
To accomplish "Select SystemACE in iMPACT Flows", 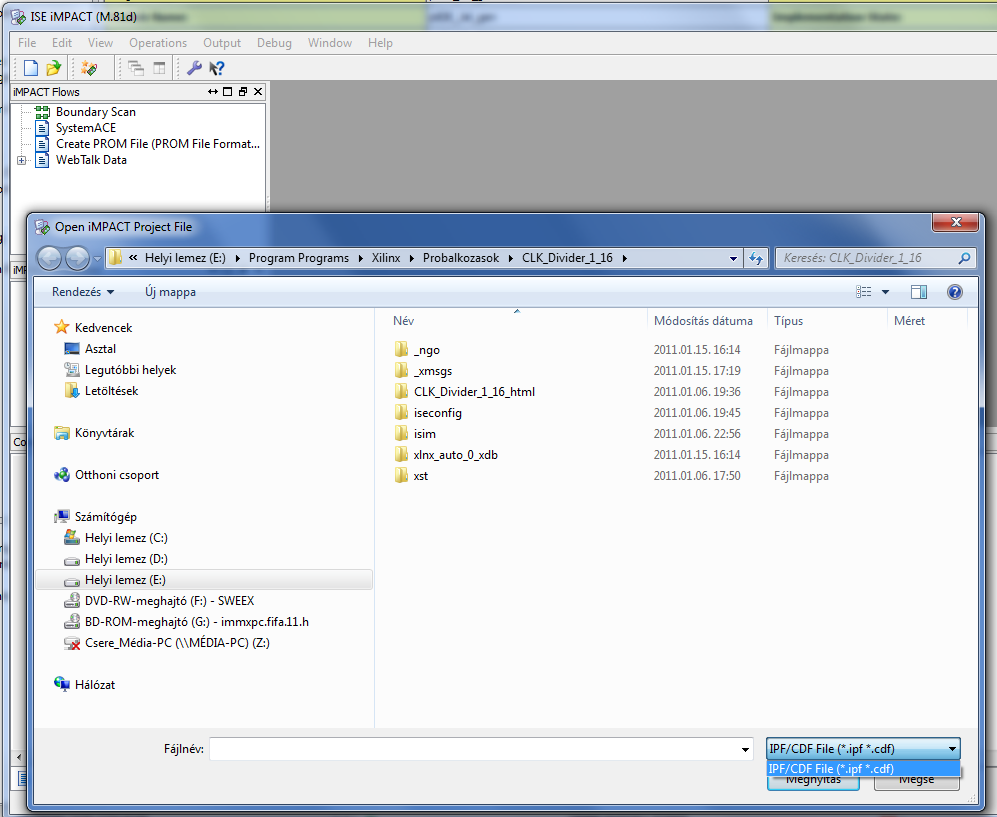I will pyautogui.click(x=86, y=128).
